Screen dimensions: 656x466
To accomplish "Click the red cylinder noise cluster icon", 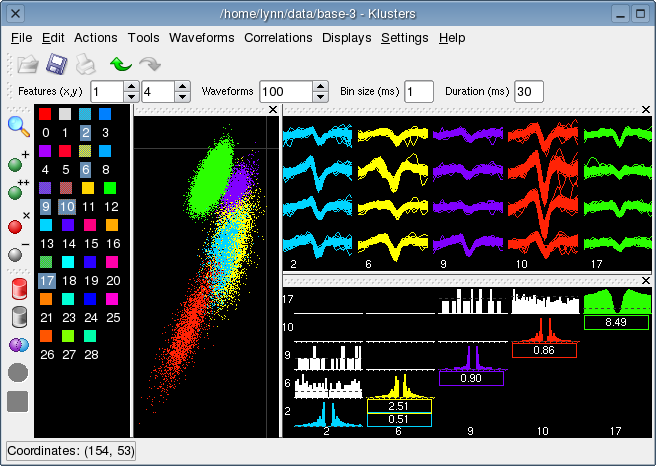I will [x=18, y=289].
